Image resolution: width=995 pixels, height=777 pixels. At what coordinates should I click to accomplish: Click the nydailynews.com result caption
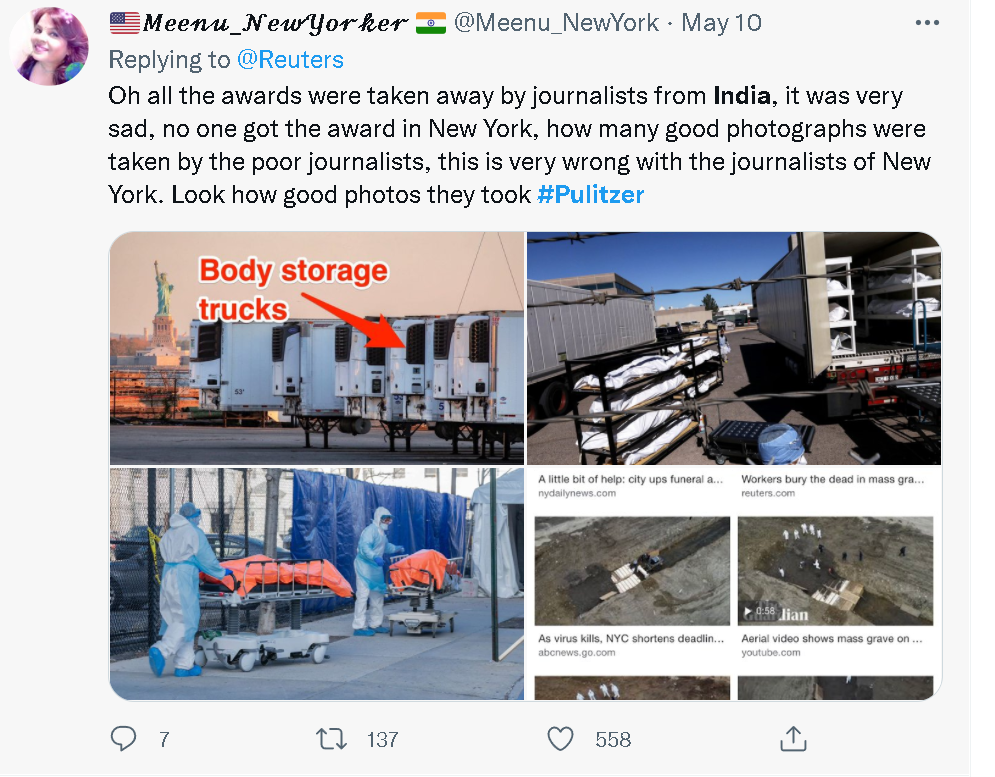(630, 480)
